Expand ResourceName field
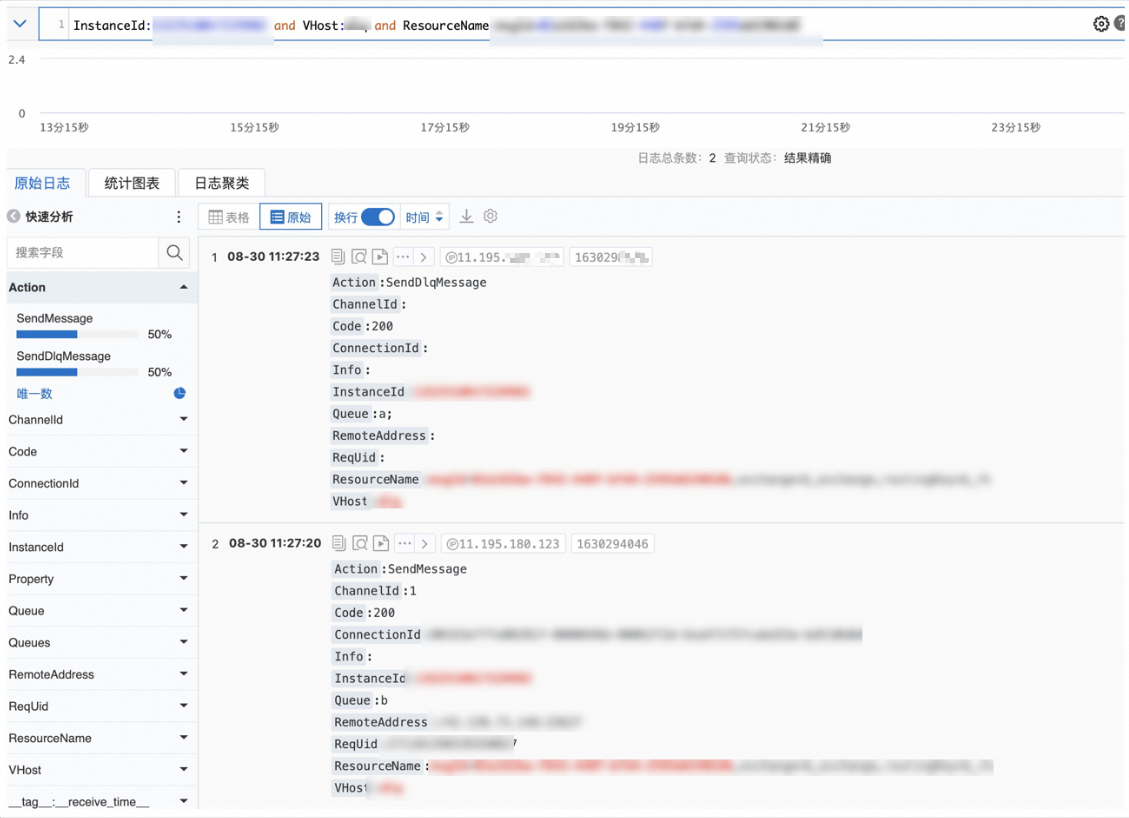Image resolution: width=1129 pixels, height=818 pixels. pos(184,737)
